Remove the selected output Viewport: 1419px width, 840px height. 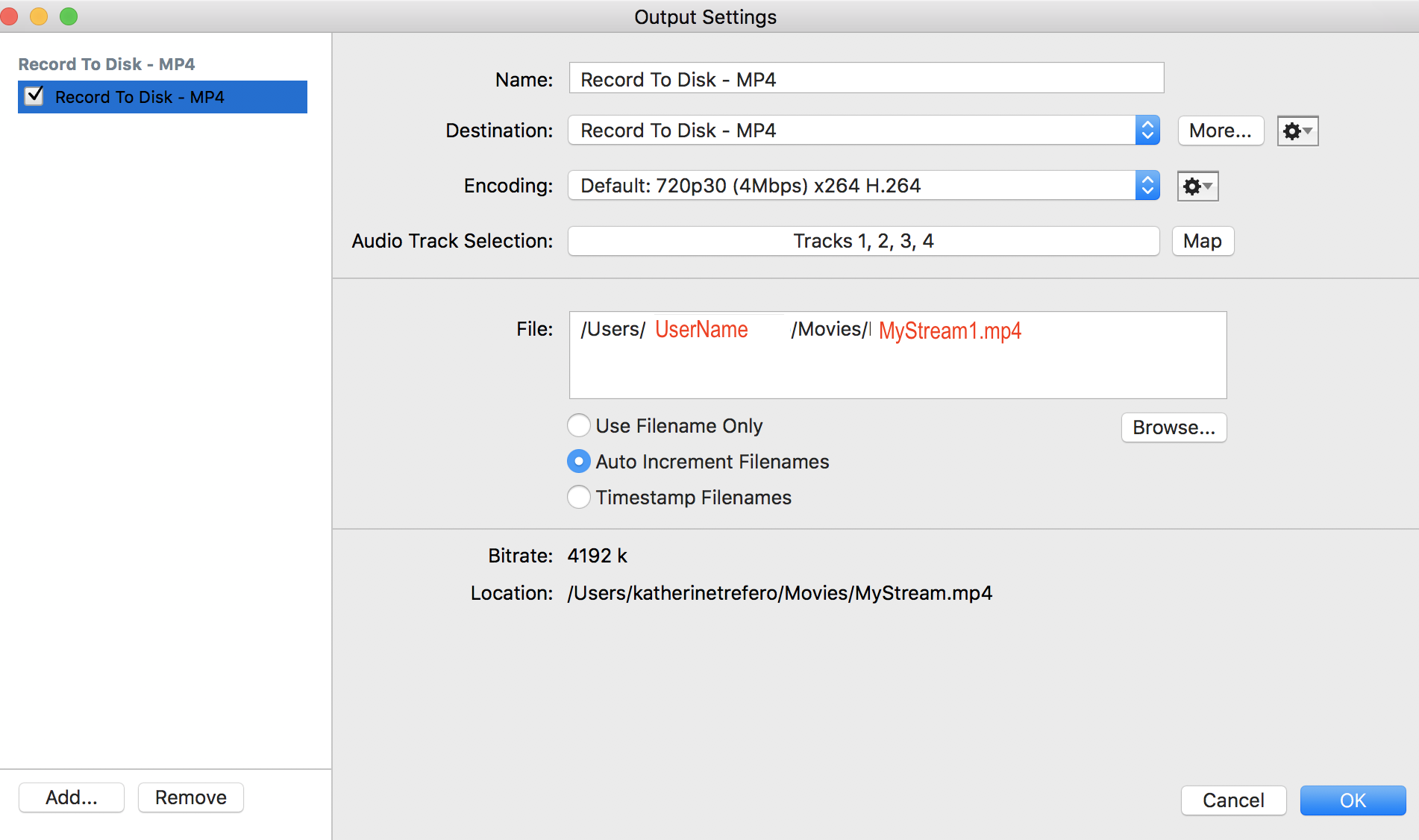click(x=191, y=797)
